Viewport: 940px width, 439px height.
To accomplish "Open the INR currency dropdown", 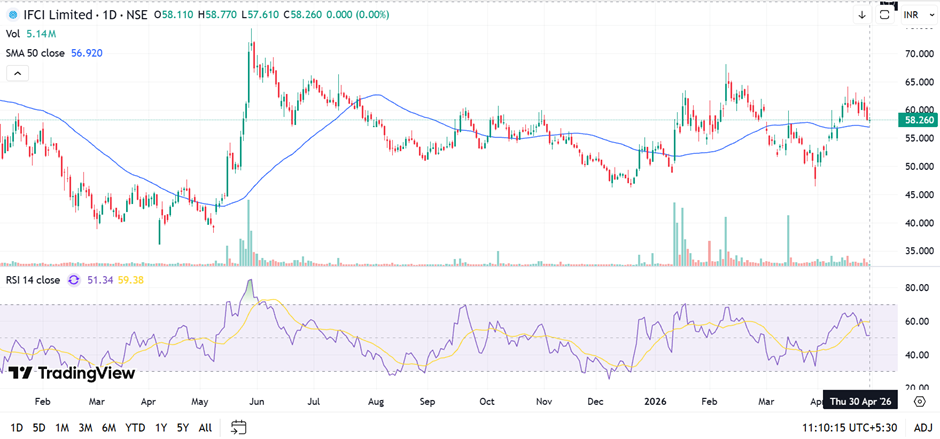I will click(x=911, y=15).
